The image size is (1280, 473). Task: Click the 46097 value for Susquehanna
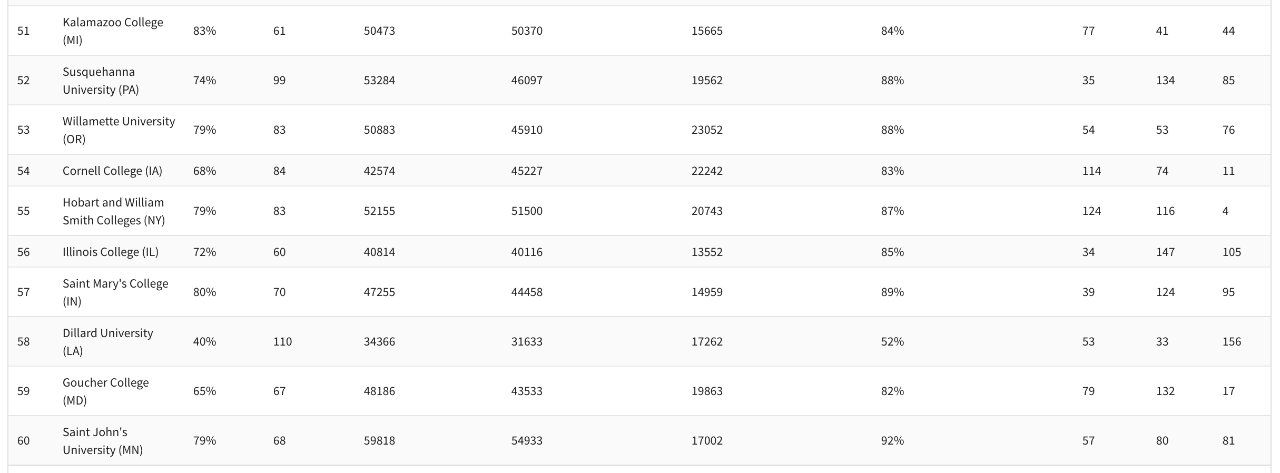coord(526,80)
